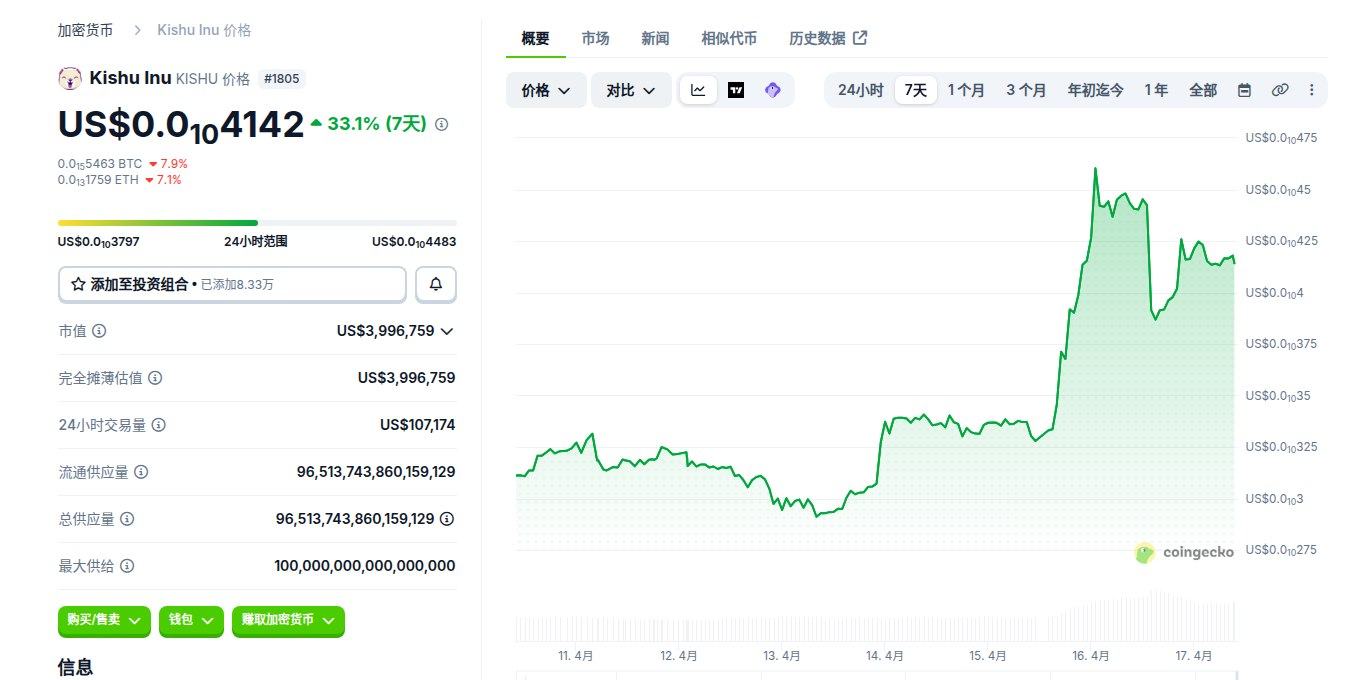Image resolution: width=1360 pixels, height=680 pixels.
Task: Open the info icon left of 总供应量 label
Action: pos(127,519)
